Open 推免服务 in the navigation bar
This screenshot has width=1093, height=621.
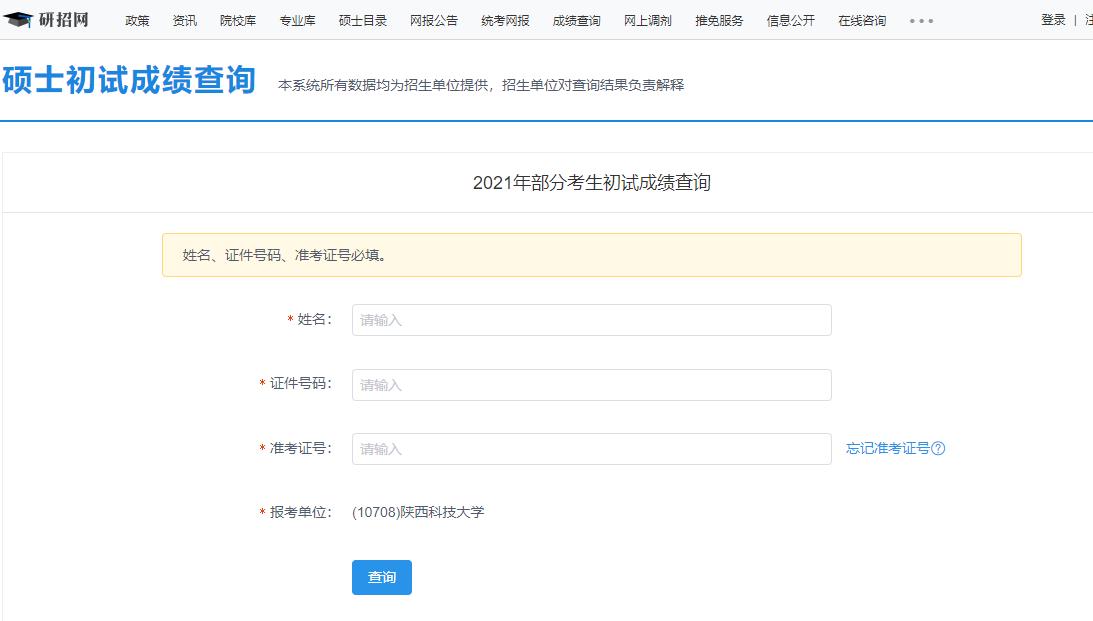[719, 21]
